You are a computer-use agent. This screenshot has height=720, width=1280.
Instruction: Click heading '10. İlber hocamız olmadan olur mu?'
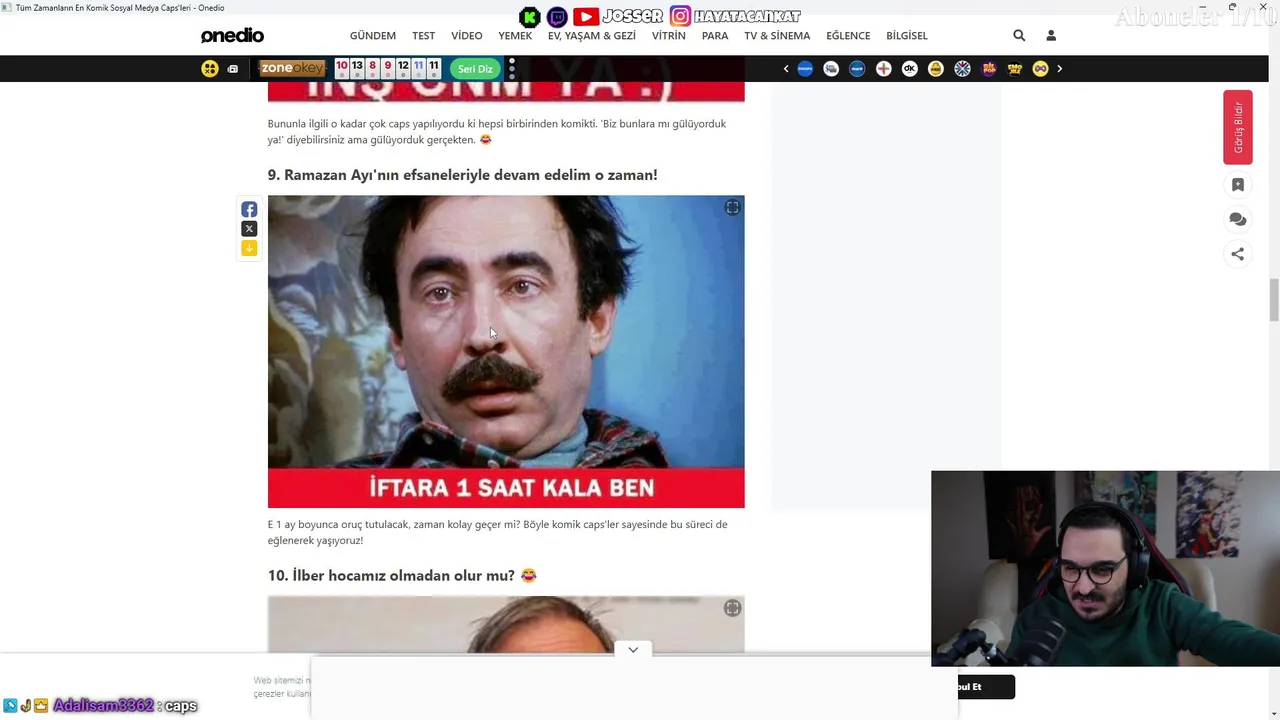pos(402,576)
